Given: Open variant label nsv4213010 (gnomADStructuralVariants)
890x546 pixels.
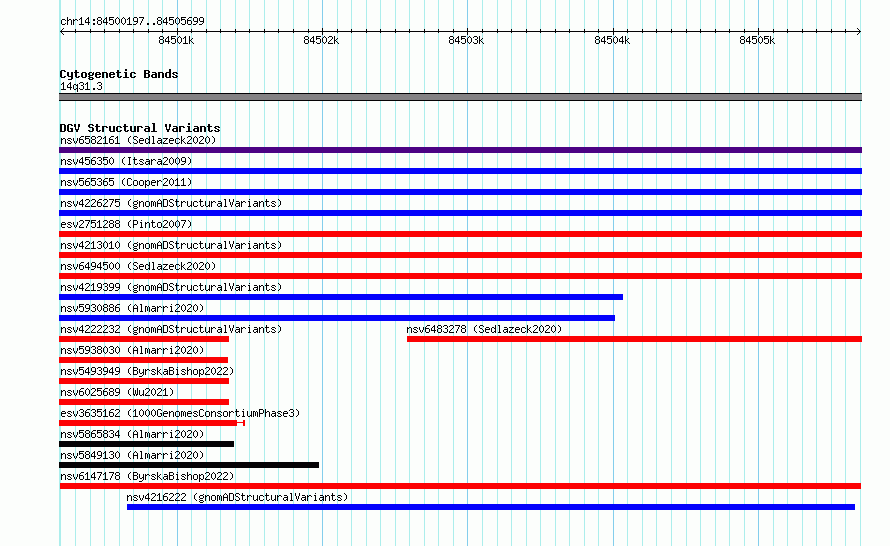Looking at the screenshot, I should [x=171, y=245].
